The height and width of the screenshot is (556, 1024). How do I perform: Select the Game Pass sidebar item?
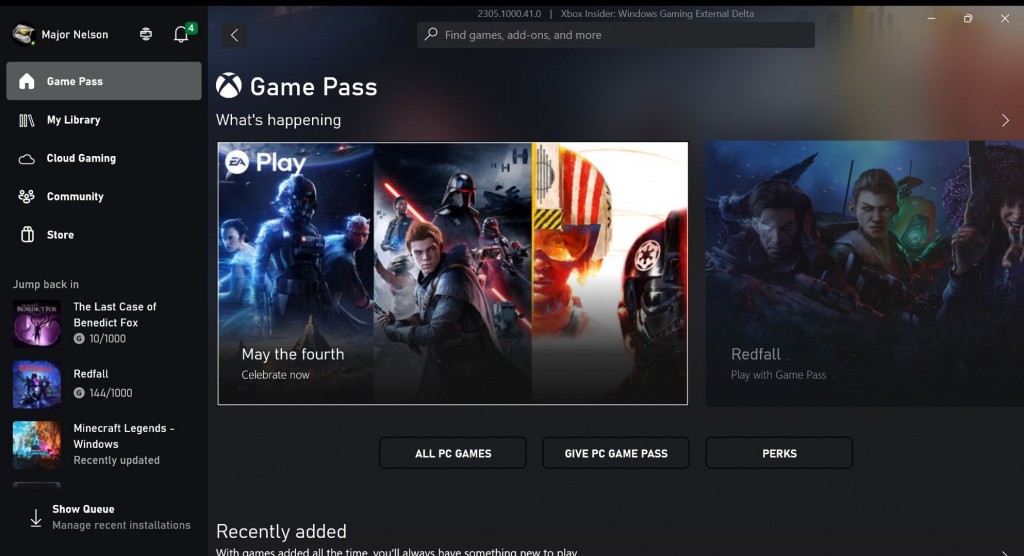click(x=104, y=81)
